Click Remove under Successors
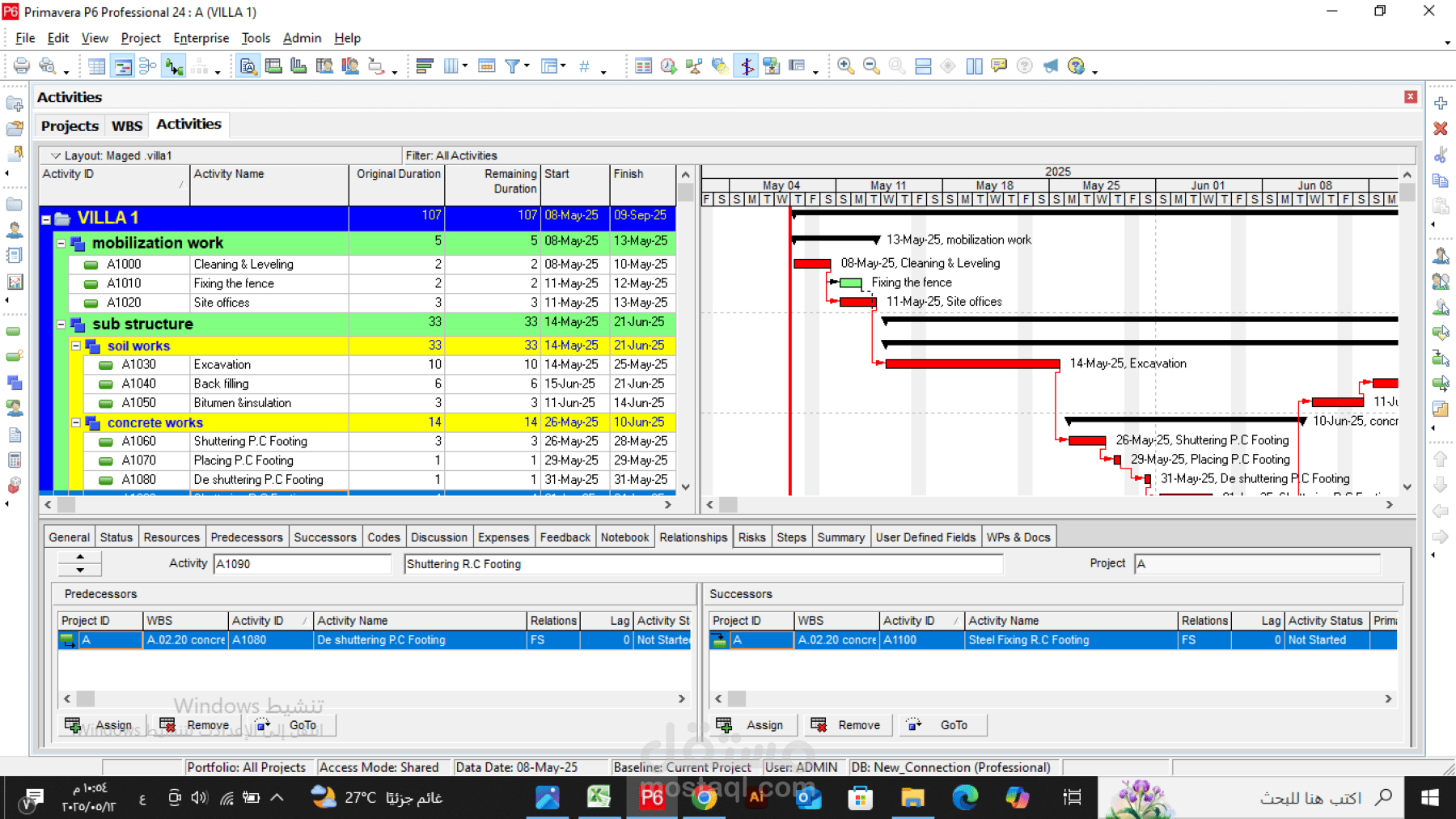 click(x=847, y=725)
